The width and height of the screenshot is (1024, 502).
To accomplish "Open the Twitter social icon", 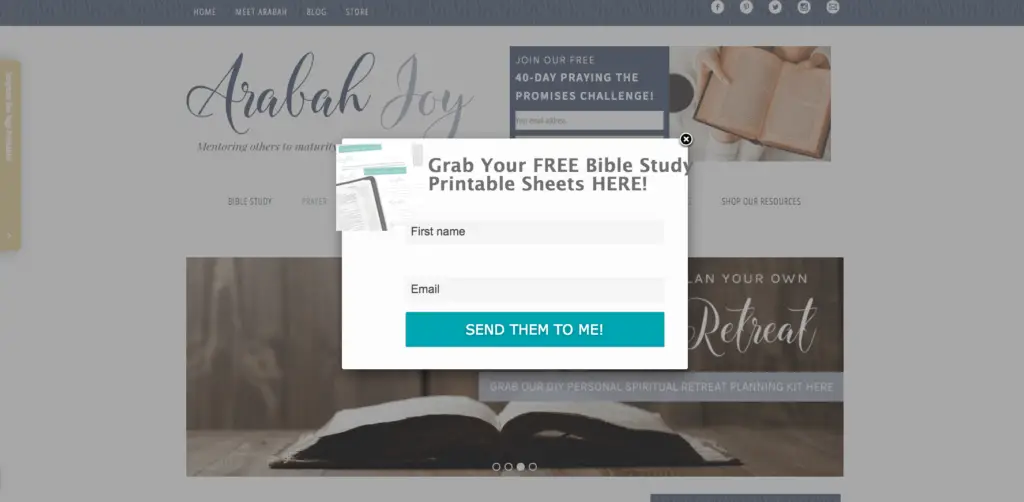I will point(775,7).
